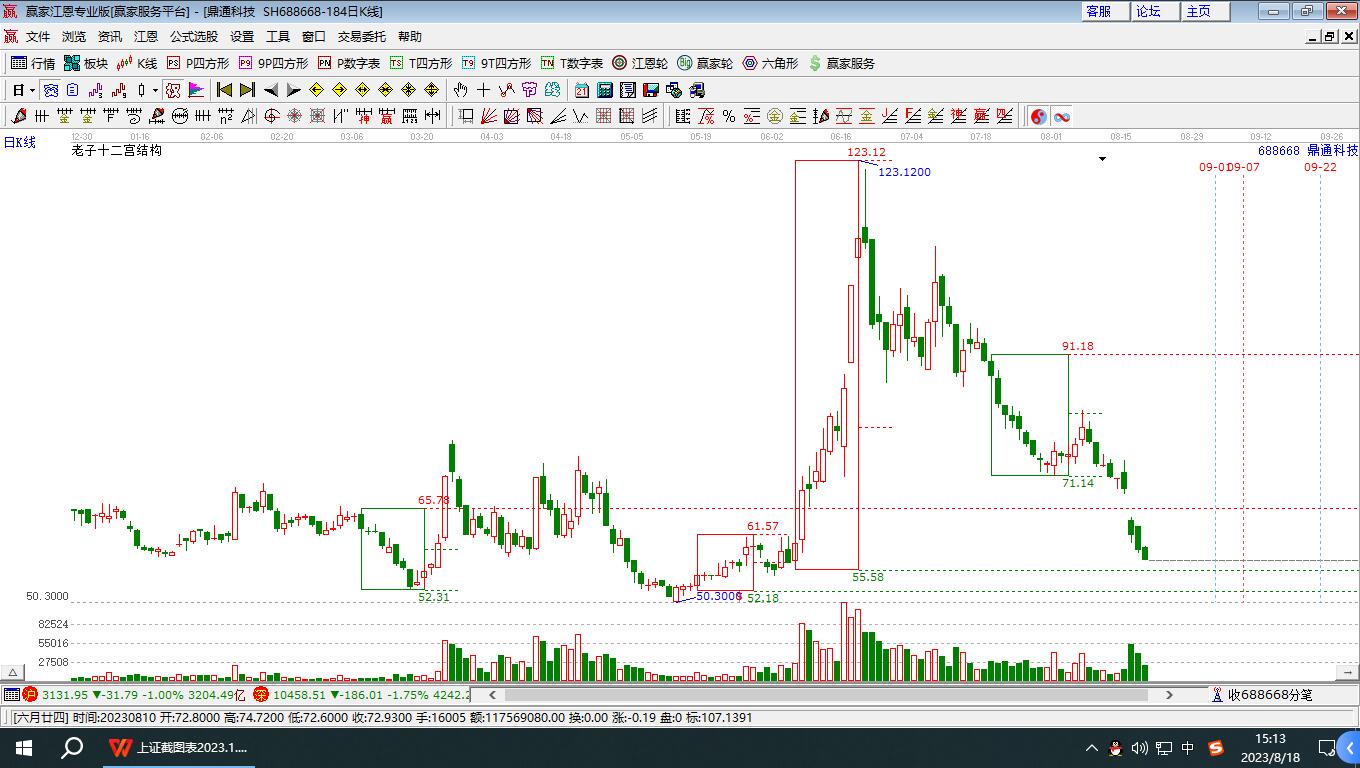The image size is (1360, 768).
Task: Expand the bottom-left panel up arrow
Action: coord(12,673)
